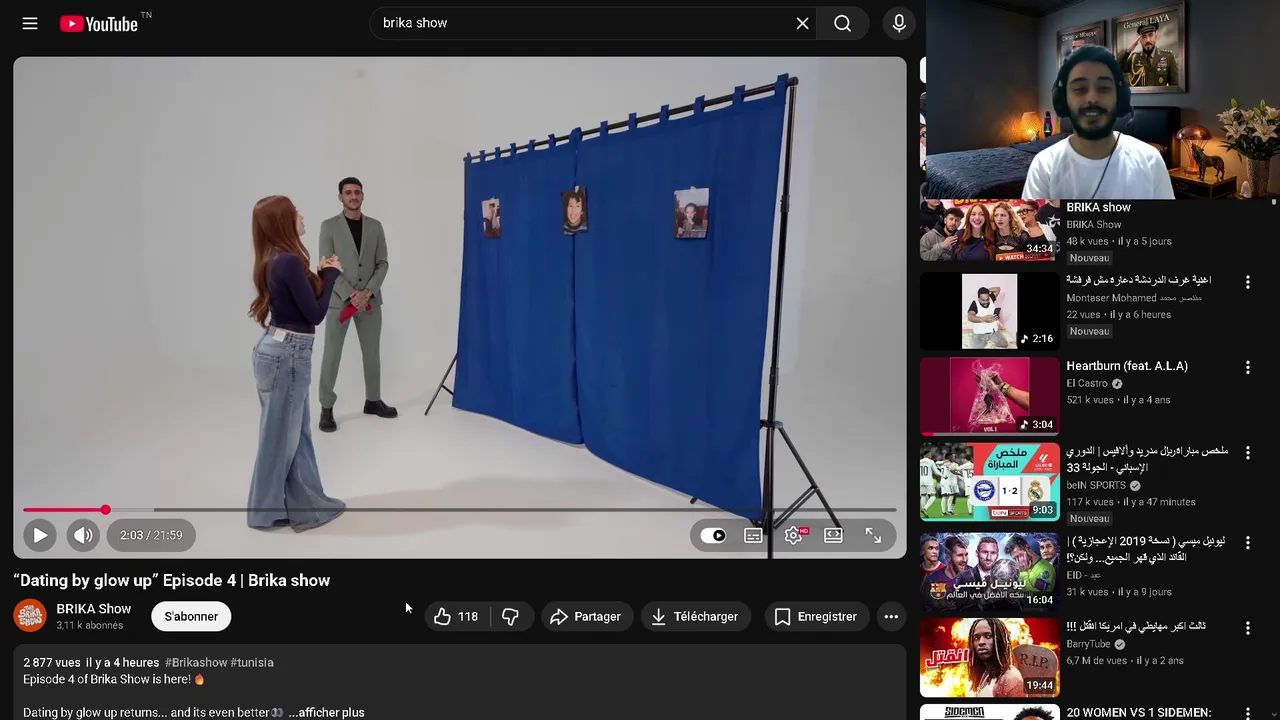1280x720 pixels.
Task: Turn on subtitles with the captions icon
Action: coord(753,535)
